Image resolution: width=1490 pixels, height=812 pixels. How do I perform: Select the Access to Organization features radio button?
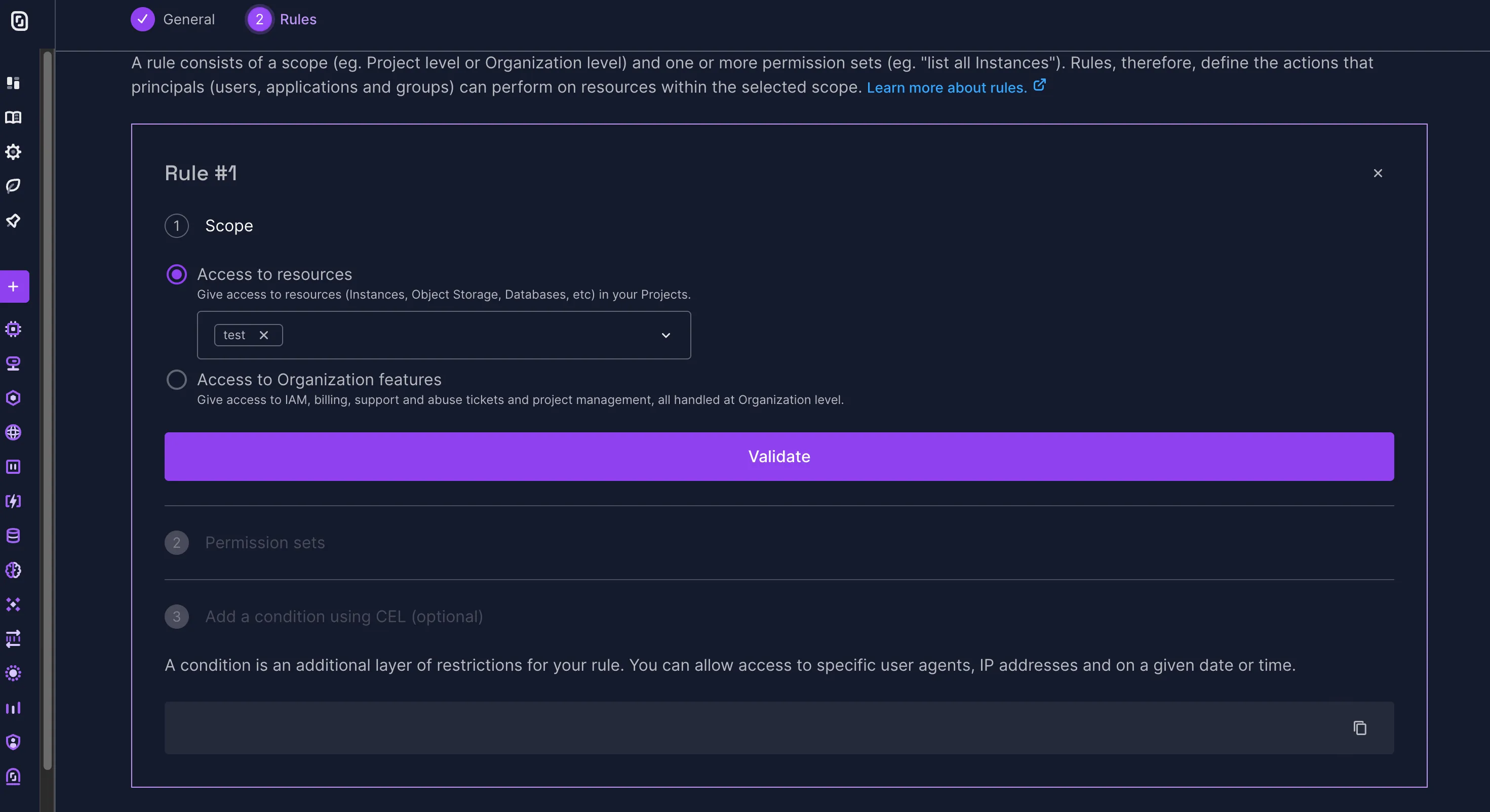pyautogui.click(x=176, y=380)
